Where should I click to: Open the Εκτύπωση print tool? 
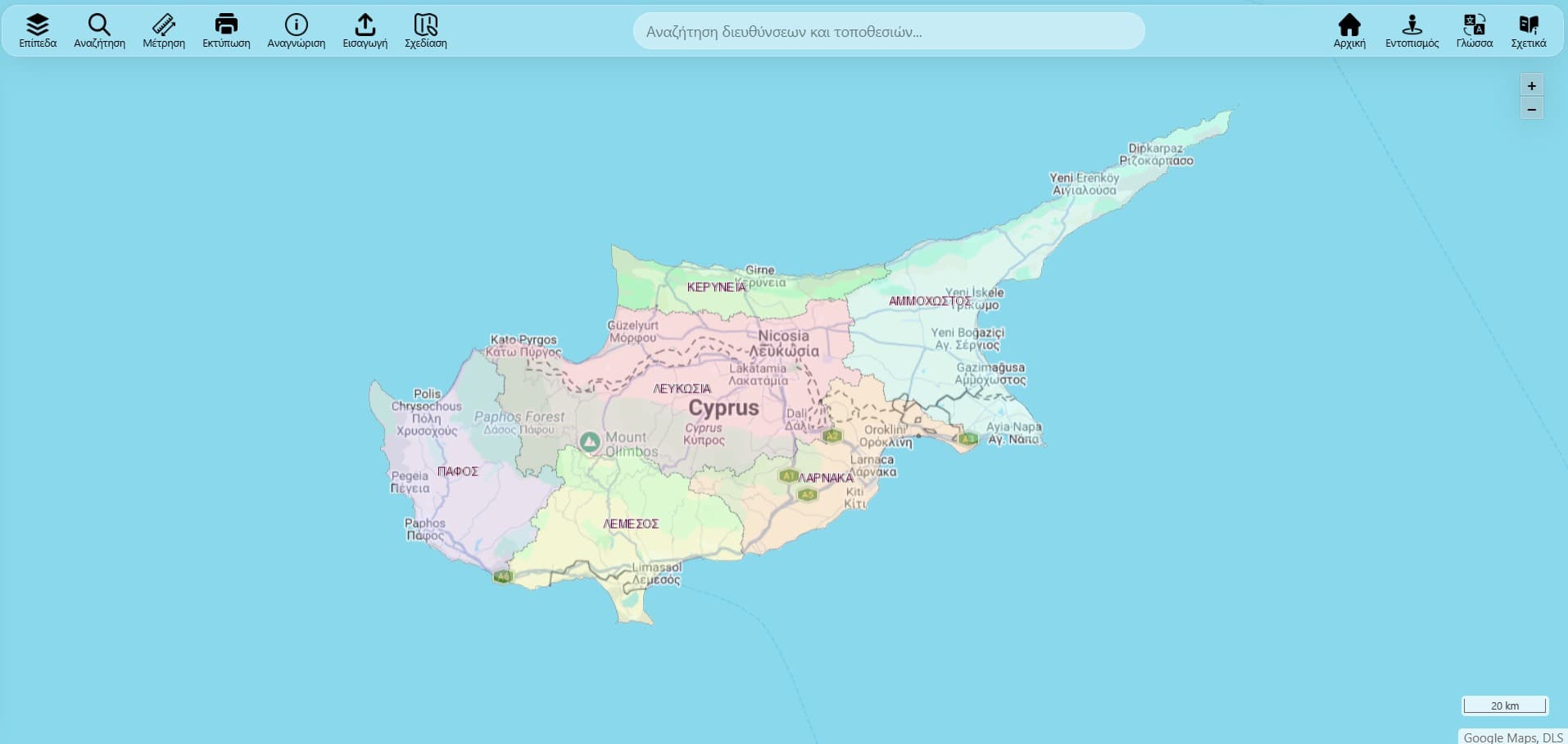(x=226, y=31)
